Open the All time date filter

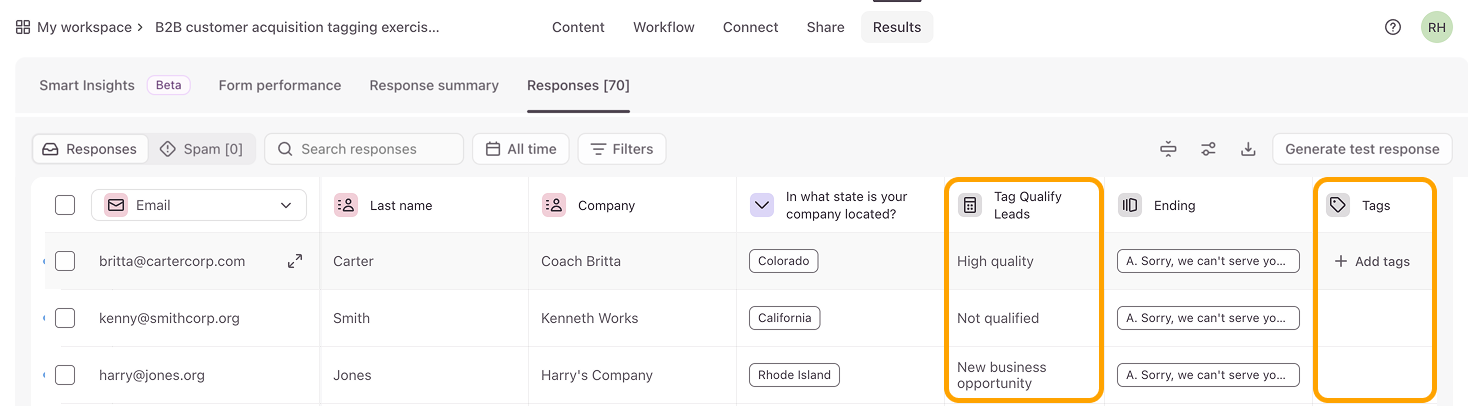(521, 149)
